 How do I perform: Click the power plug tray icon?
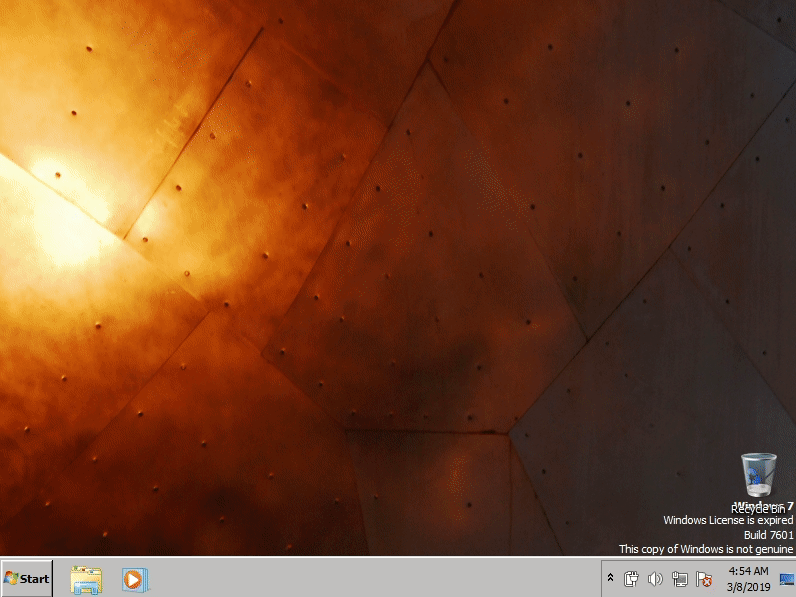pos(631,578)
